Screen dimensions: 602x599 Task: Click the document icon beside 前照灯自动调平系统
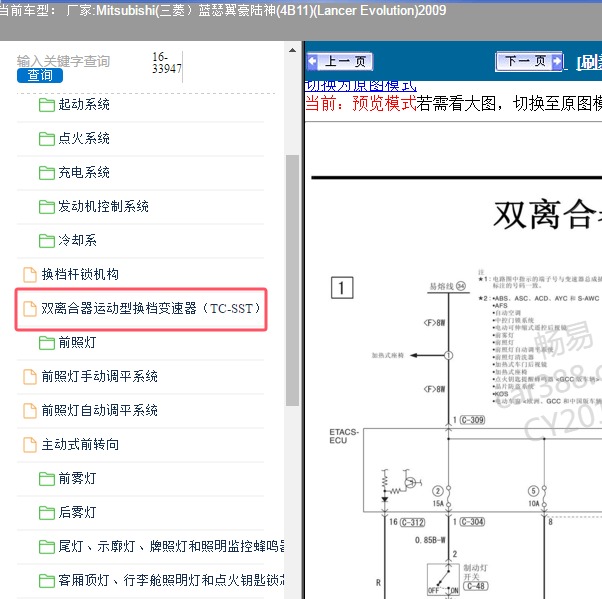30,411
